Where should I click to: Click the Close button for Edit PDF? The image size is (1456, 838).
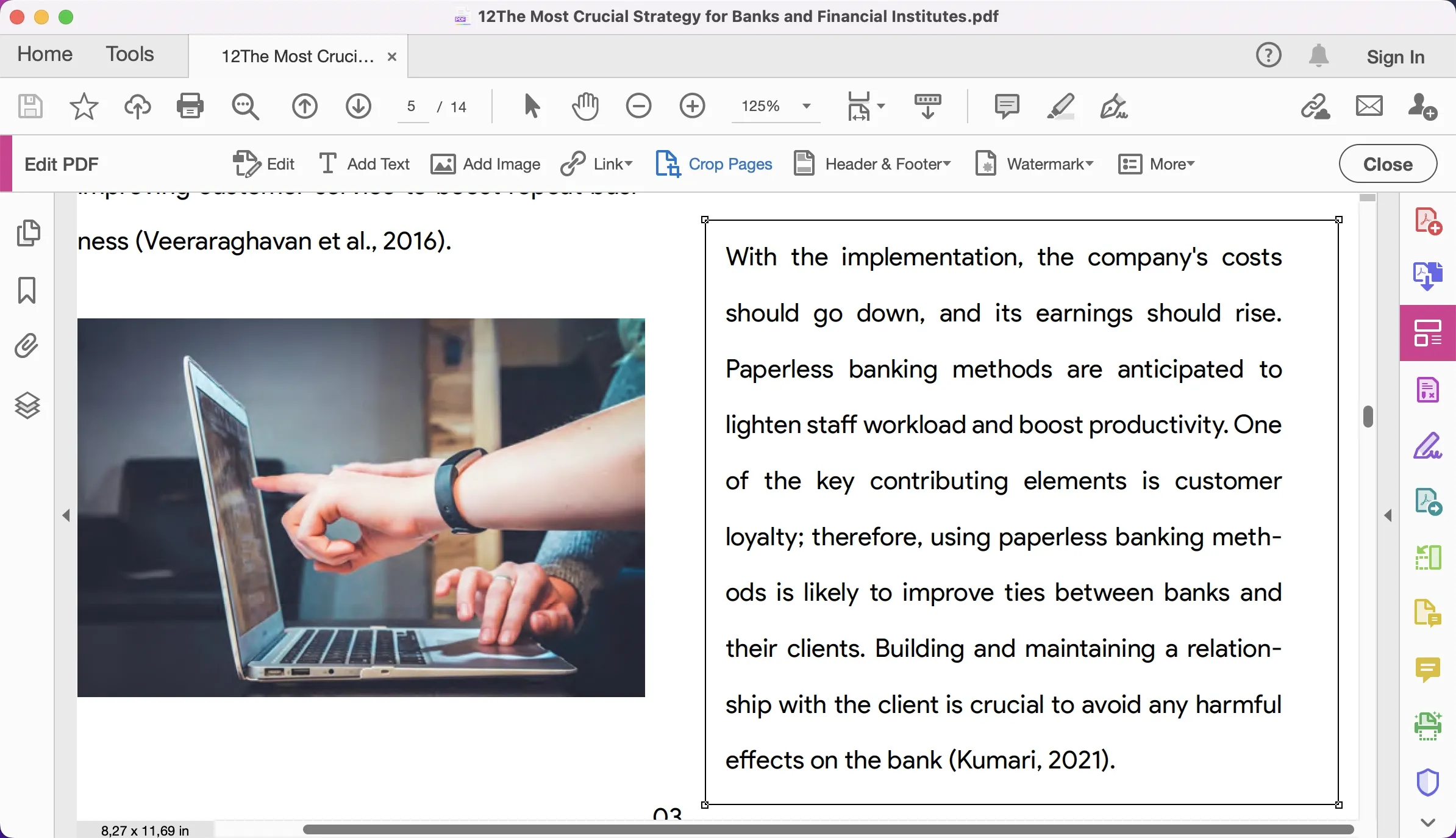point(1388,164)
